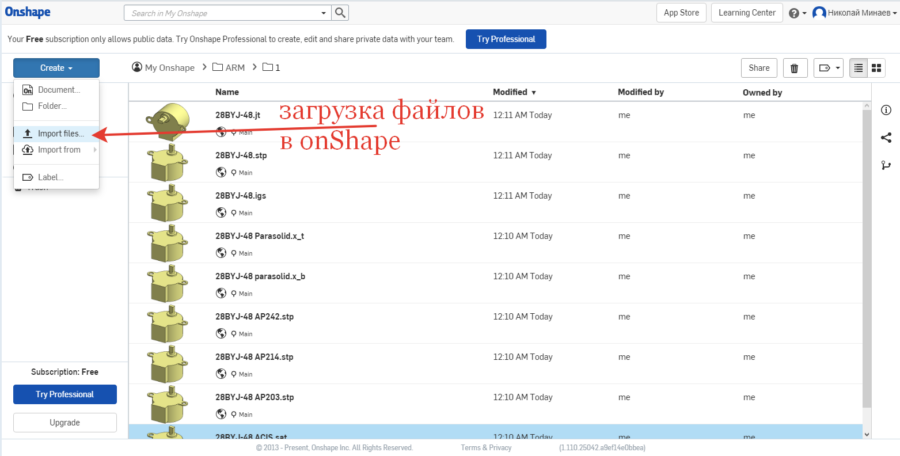The width and height of the screenshot is (900, 456).
Task: Open the details info panel icon
Action: point(886,110)
